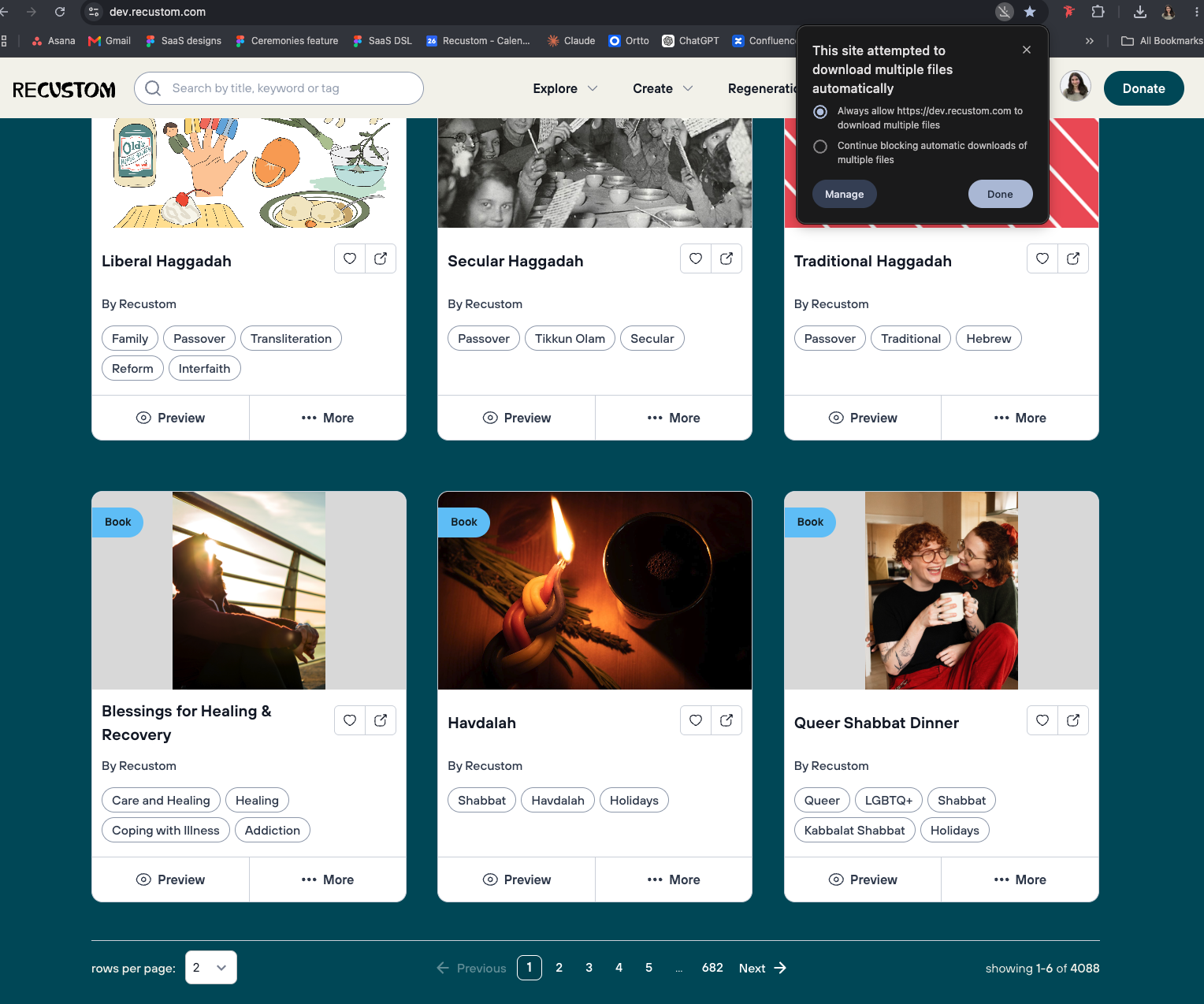Image resolution: width=1204 pixels, height=1004 pixels.
Task: Select Always allow multiple downloads radio option
Action: click(820, 112)
